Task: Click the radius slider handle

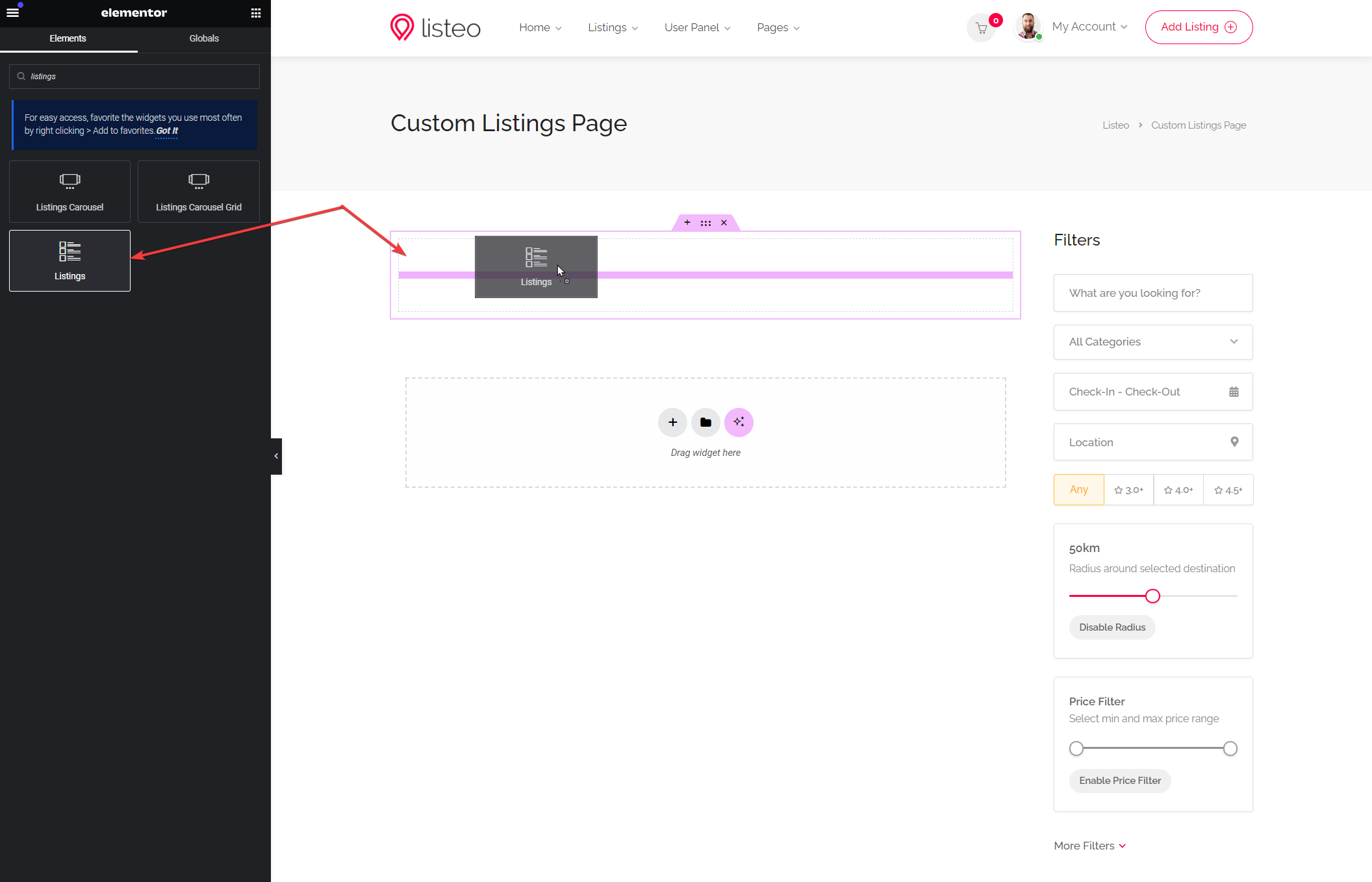Action: (x=1152, y=596)
